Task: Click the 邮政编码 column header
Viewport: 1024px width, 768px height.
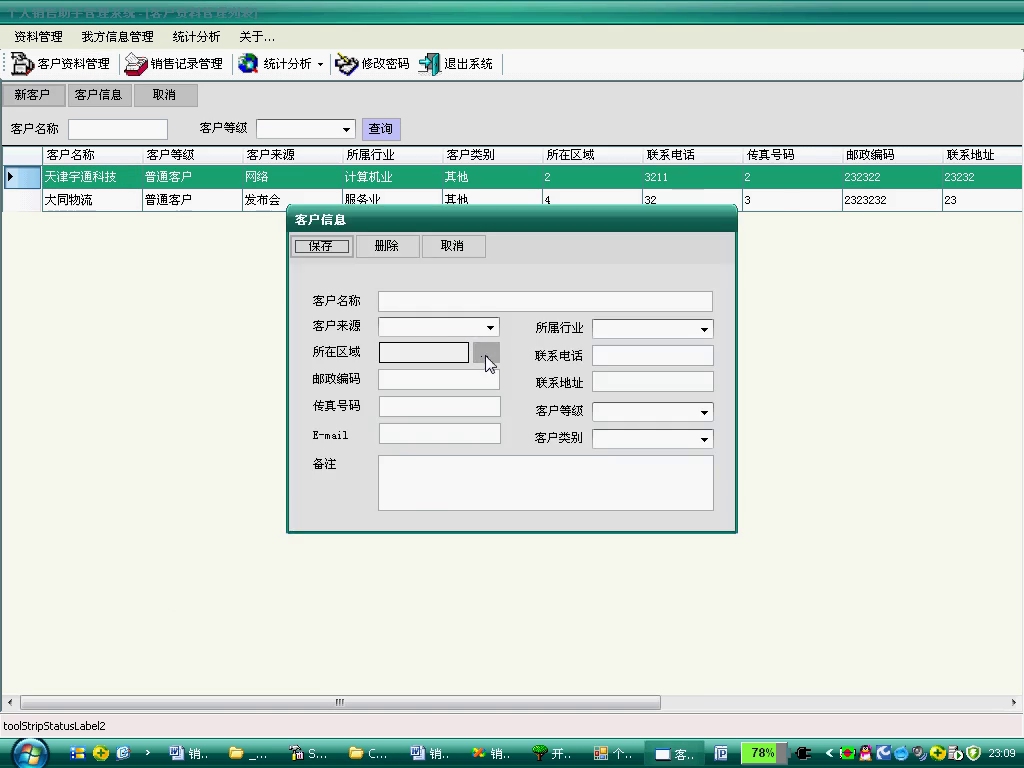Action: [892, 155]
